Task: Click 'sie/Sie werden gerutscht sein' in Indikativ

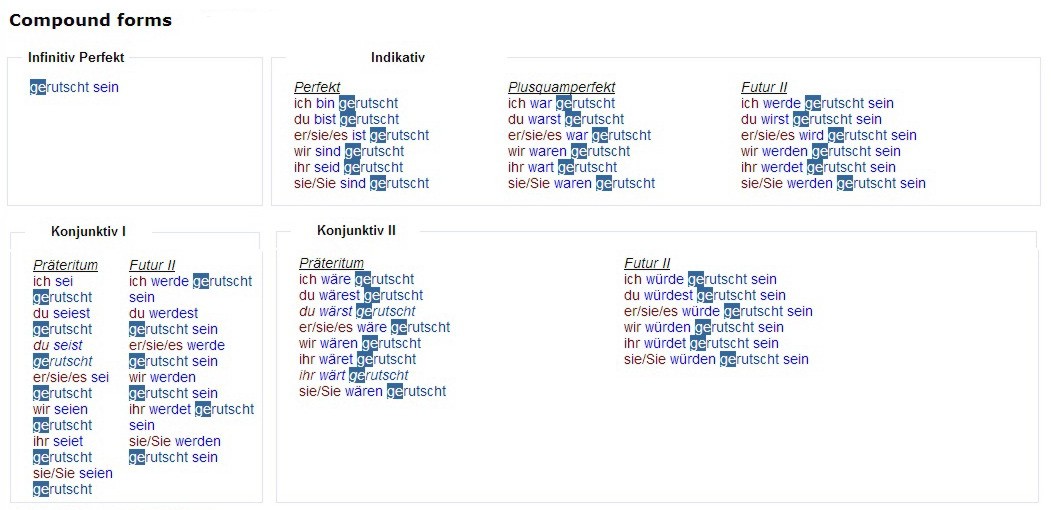Action: pos(833,184)
